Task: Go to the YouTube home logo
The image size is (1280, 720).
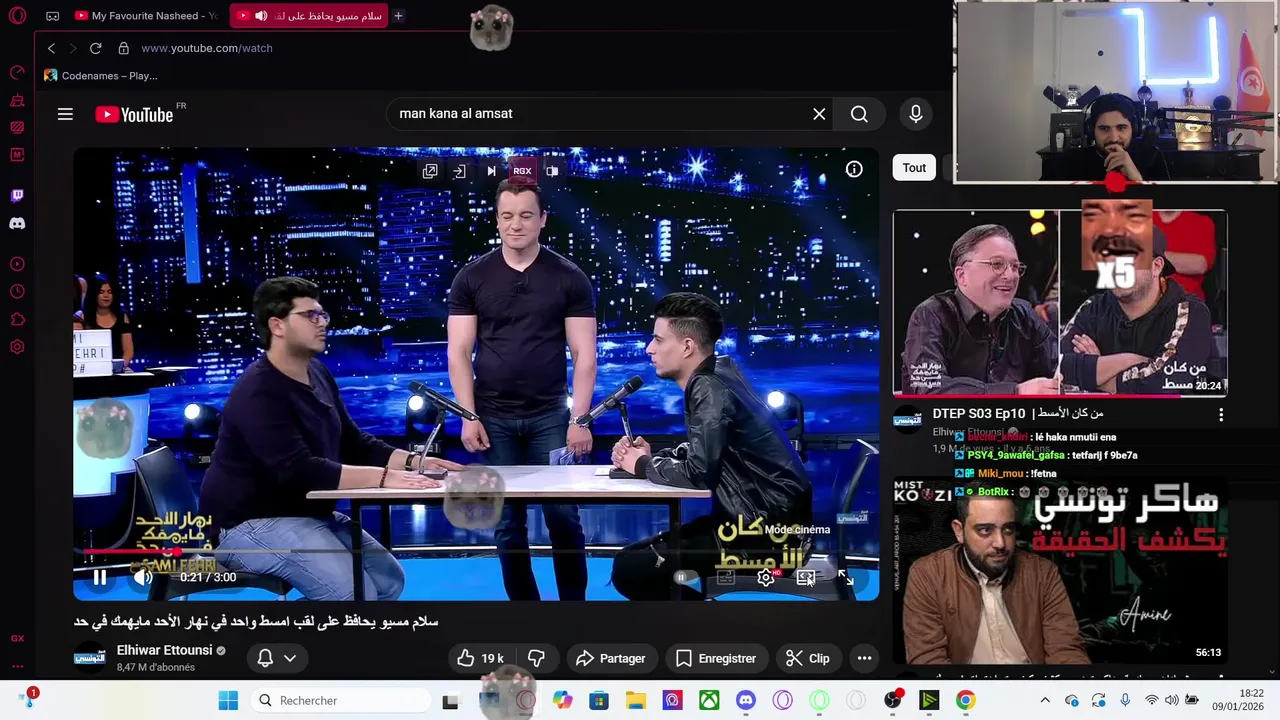Action: tap(135, 114)
